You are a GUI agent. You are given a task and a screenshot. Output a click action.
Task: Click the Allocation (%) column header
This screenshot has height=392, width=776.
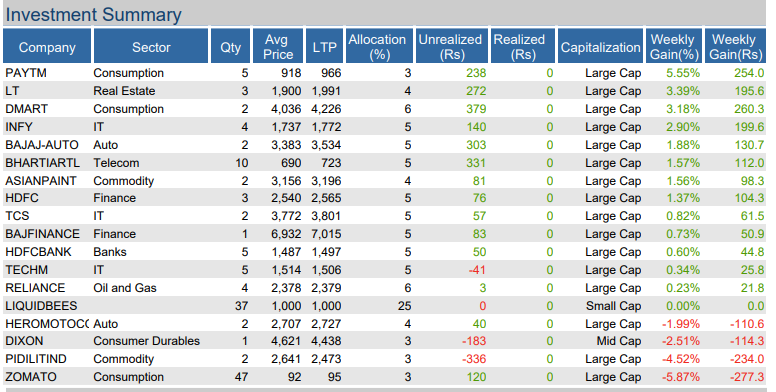[379, 46]
